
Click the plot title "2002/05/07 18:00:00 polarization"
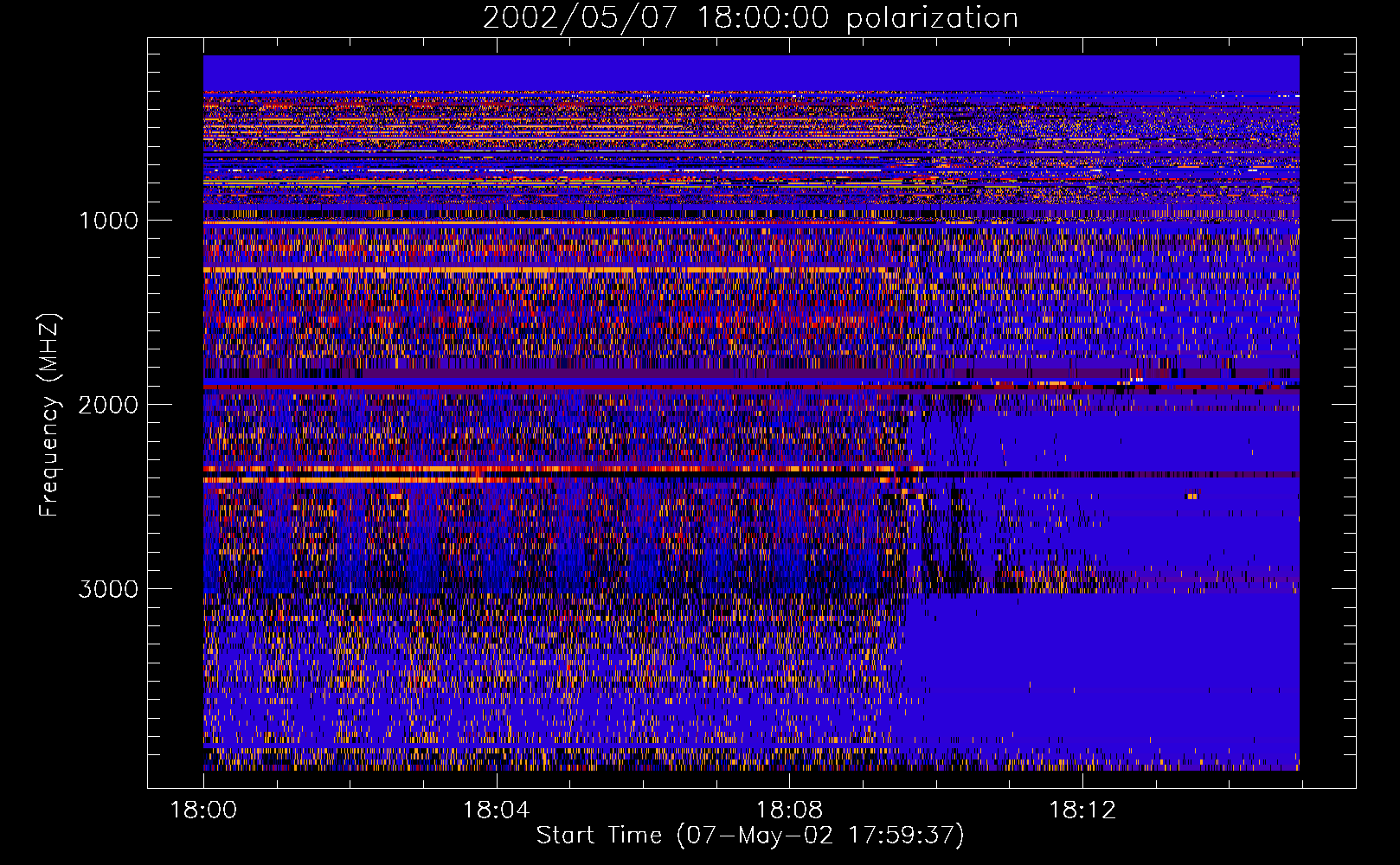pyautogui.click(x=750, y=18)
